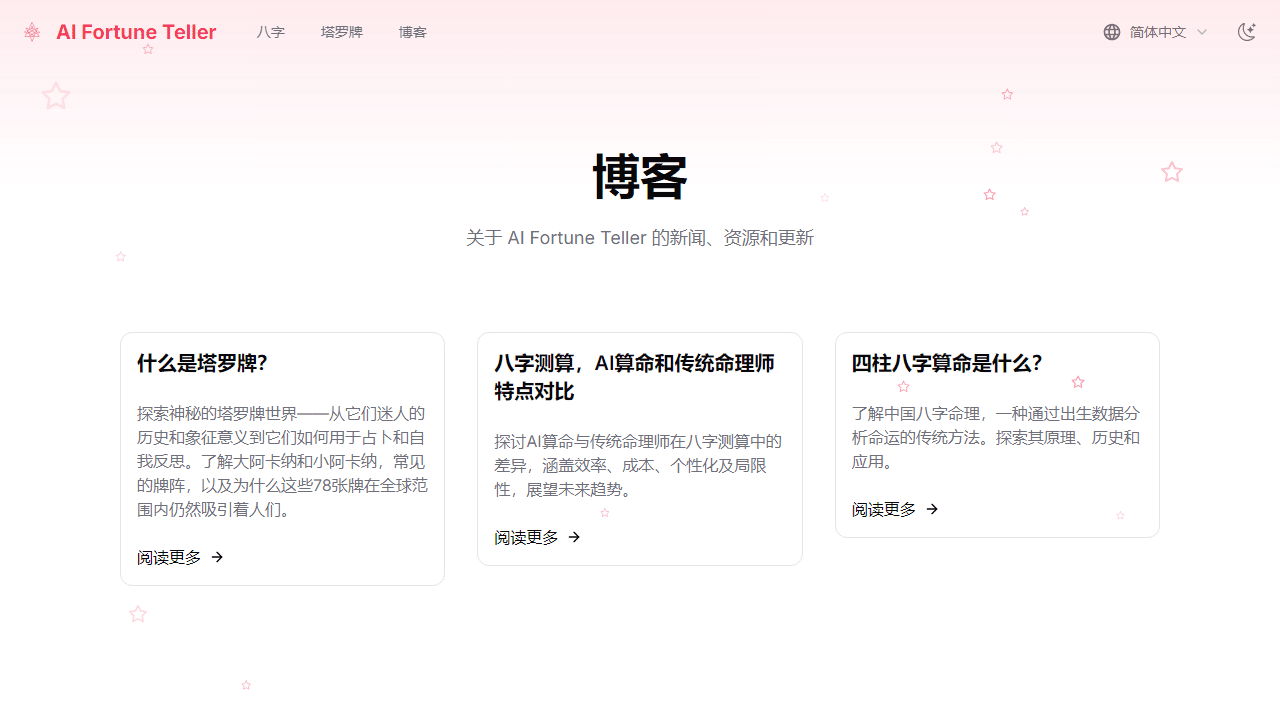1280x720 pixels.
Task: Click the 了解中国八字命理 description text
Action: 996,437
